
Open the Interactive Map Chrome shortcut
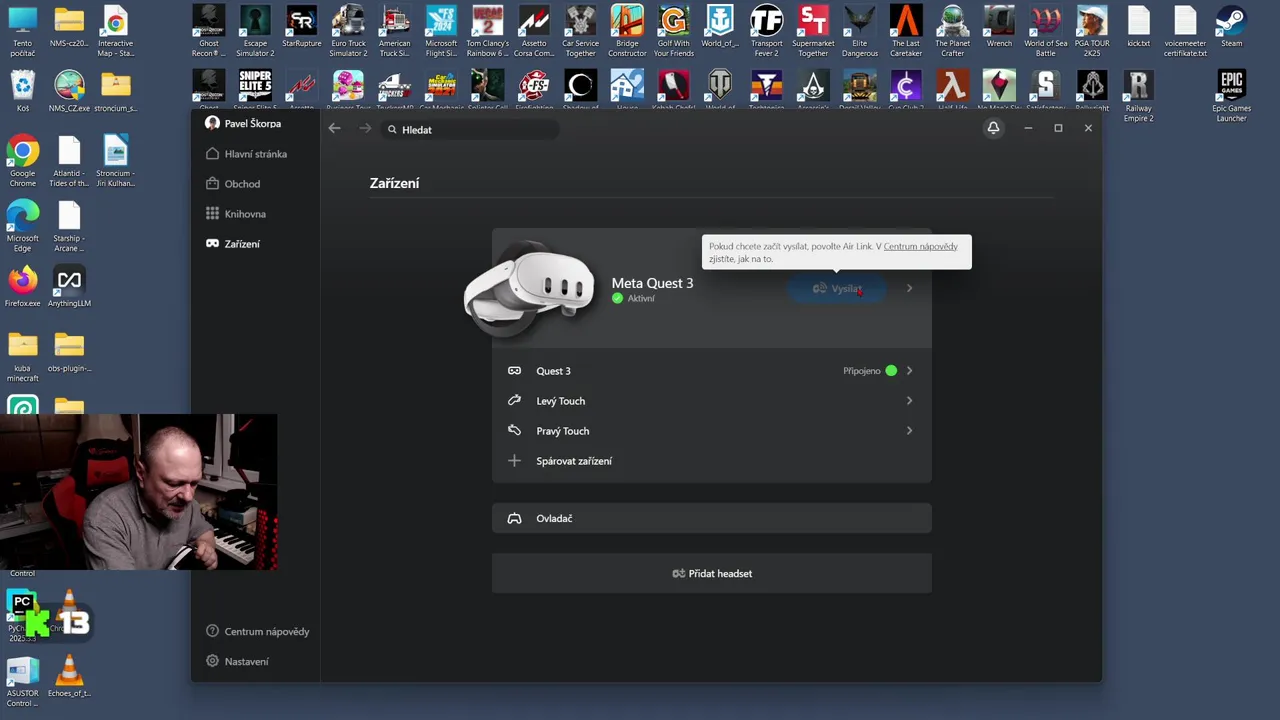pos(115,30)
